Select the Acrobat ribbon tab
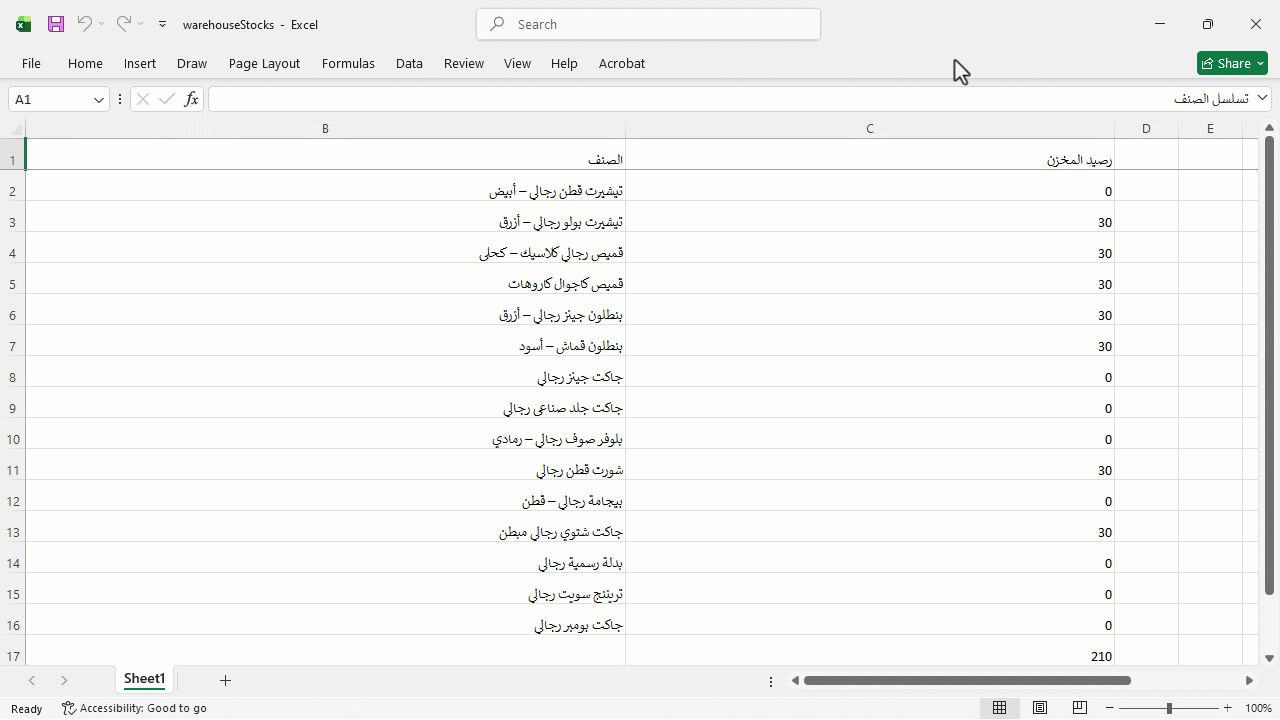Image resolution: width=1280 pixels, height=720 pixels. [622, 63]
